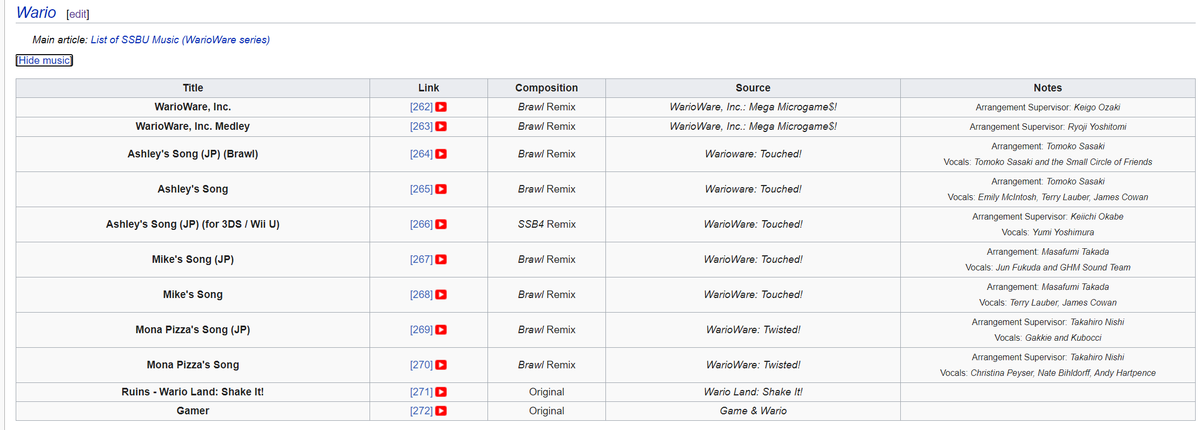The width and height of the screenshot is (1200, 430).
Task: Follow reference link [268]
Action: [420, 295]
